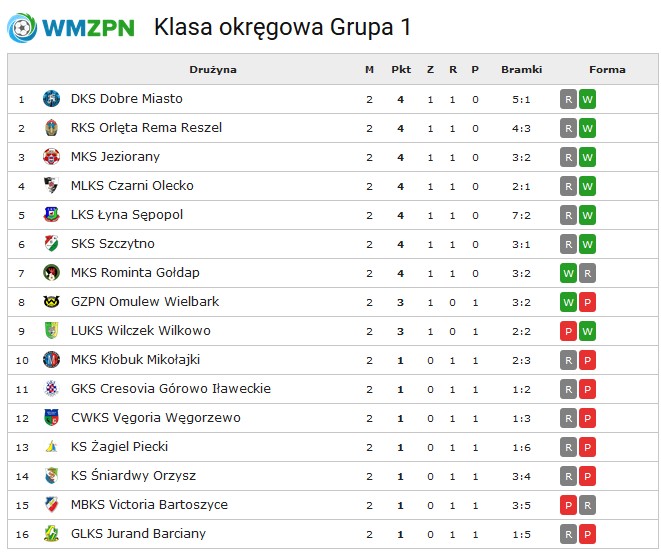This screenshot has height=556, width=661.
Task: Open KS Śniardwy Orzysz team link
Action: coord(133,475)
